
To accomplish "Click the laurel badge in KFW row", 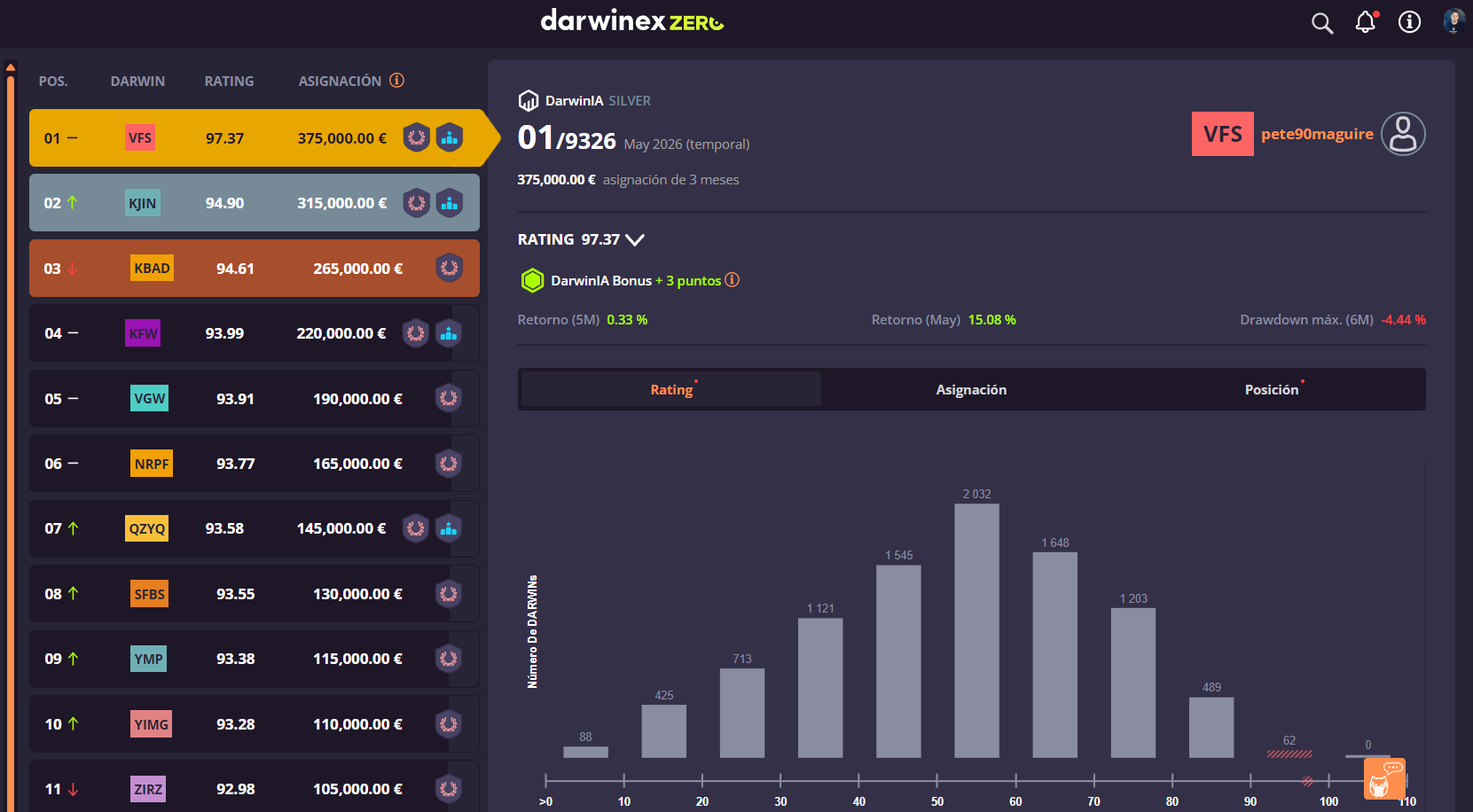I will tap(416, 333).
